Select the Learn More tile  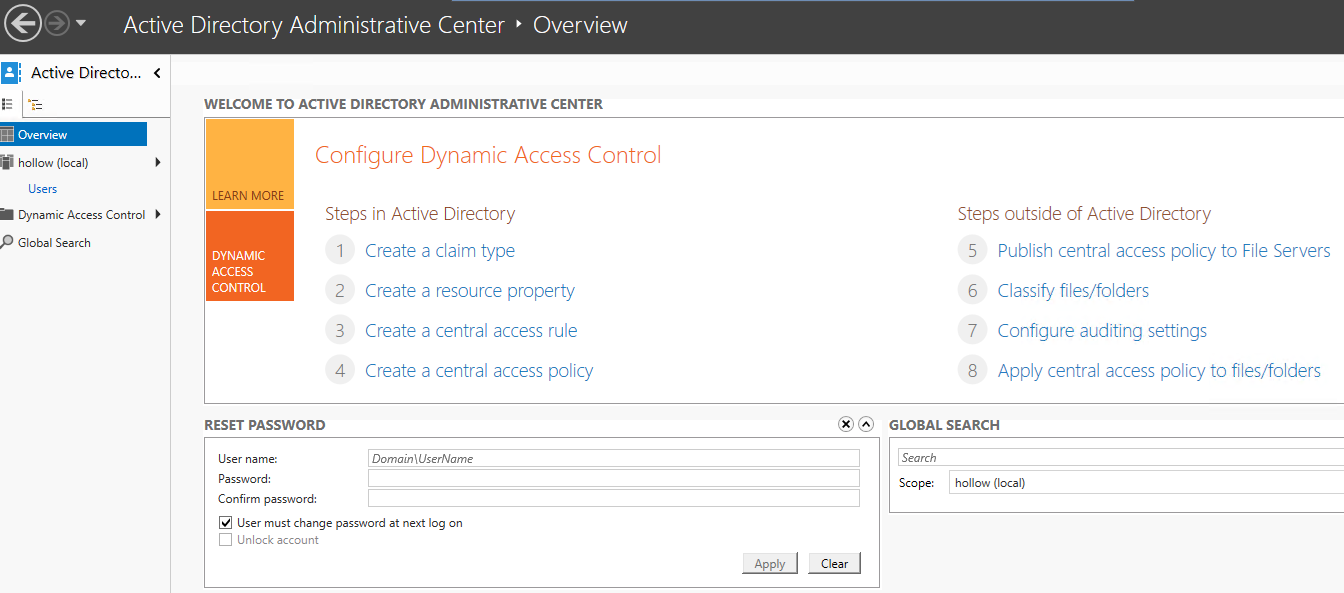coord(249,165)
